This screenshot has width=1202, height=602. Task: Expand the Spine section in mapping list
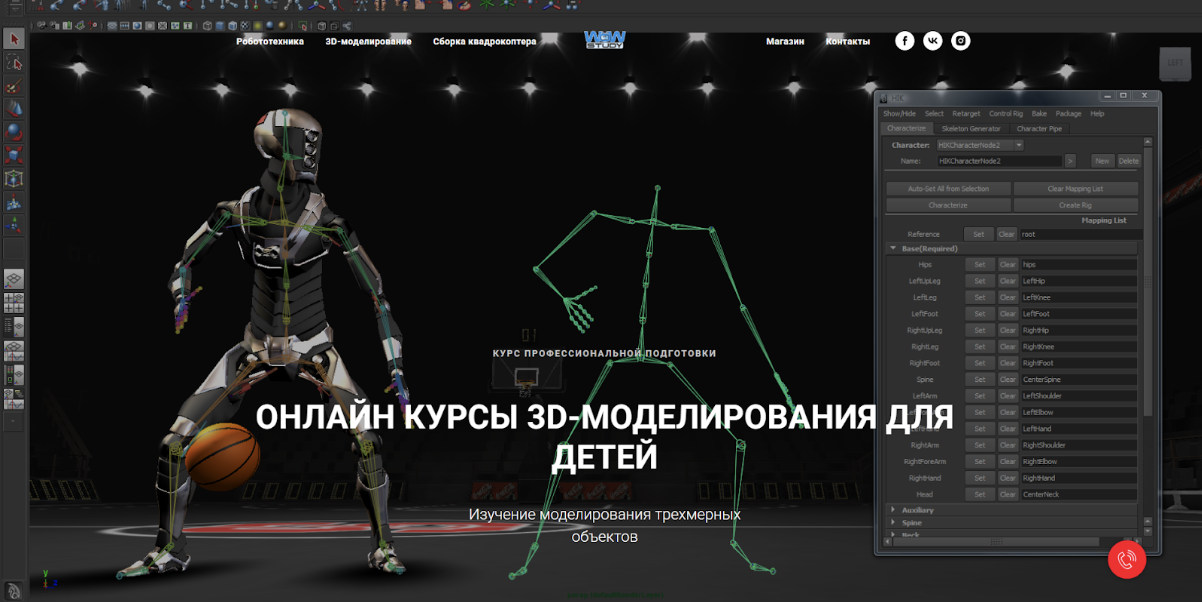click(892, 523)
